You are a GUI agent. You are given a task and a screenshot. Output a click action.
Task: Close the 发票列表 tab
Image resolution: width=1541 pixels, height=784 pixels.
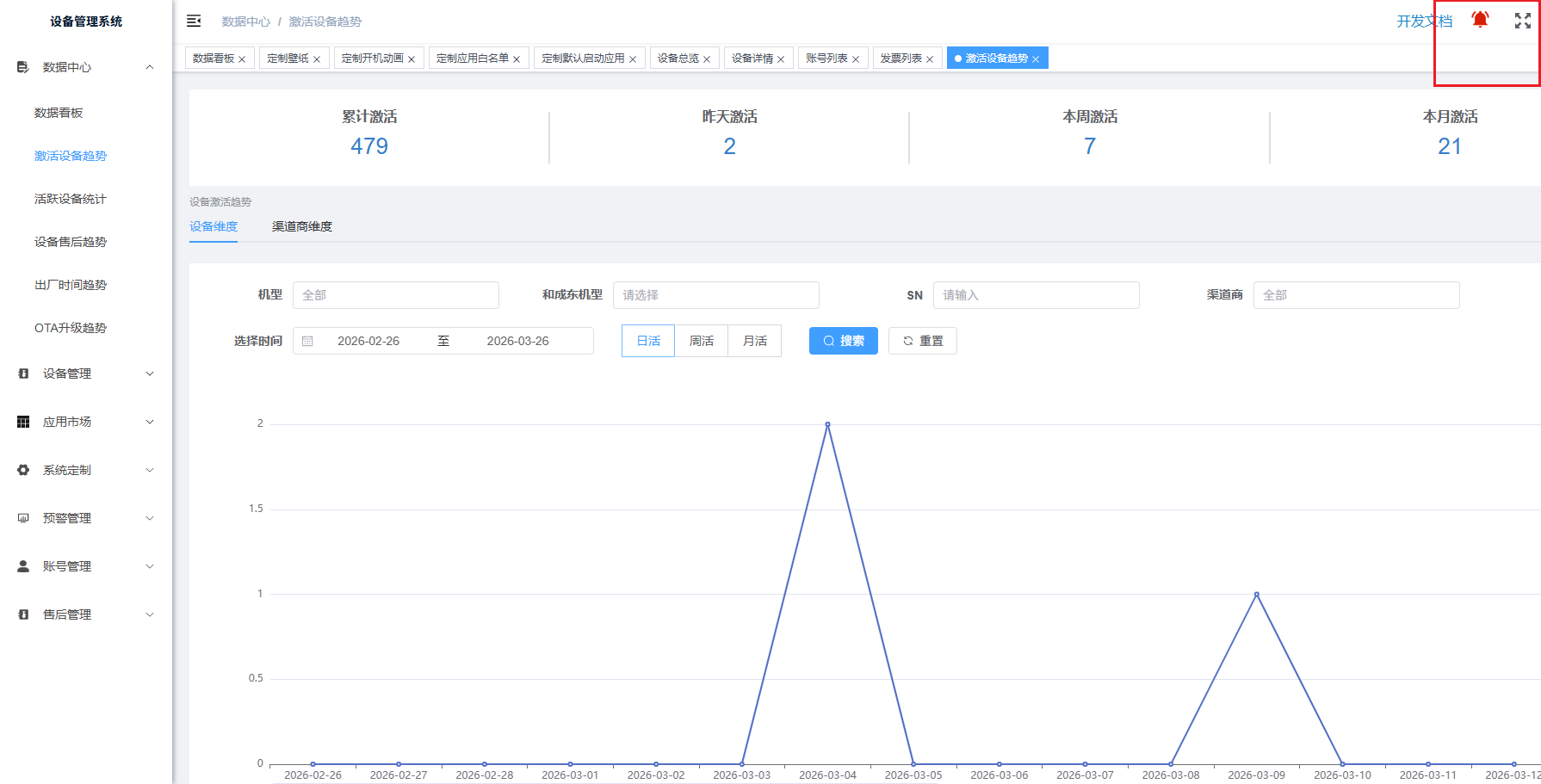pos(930,59)
